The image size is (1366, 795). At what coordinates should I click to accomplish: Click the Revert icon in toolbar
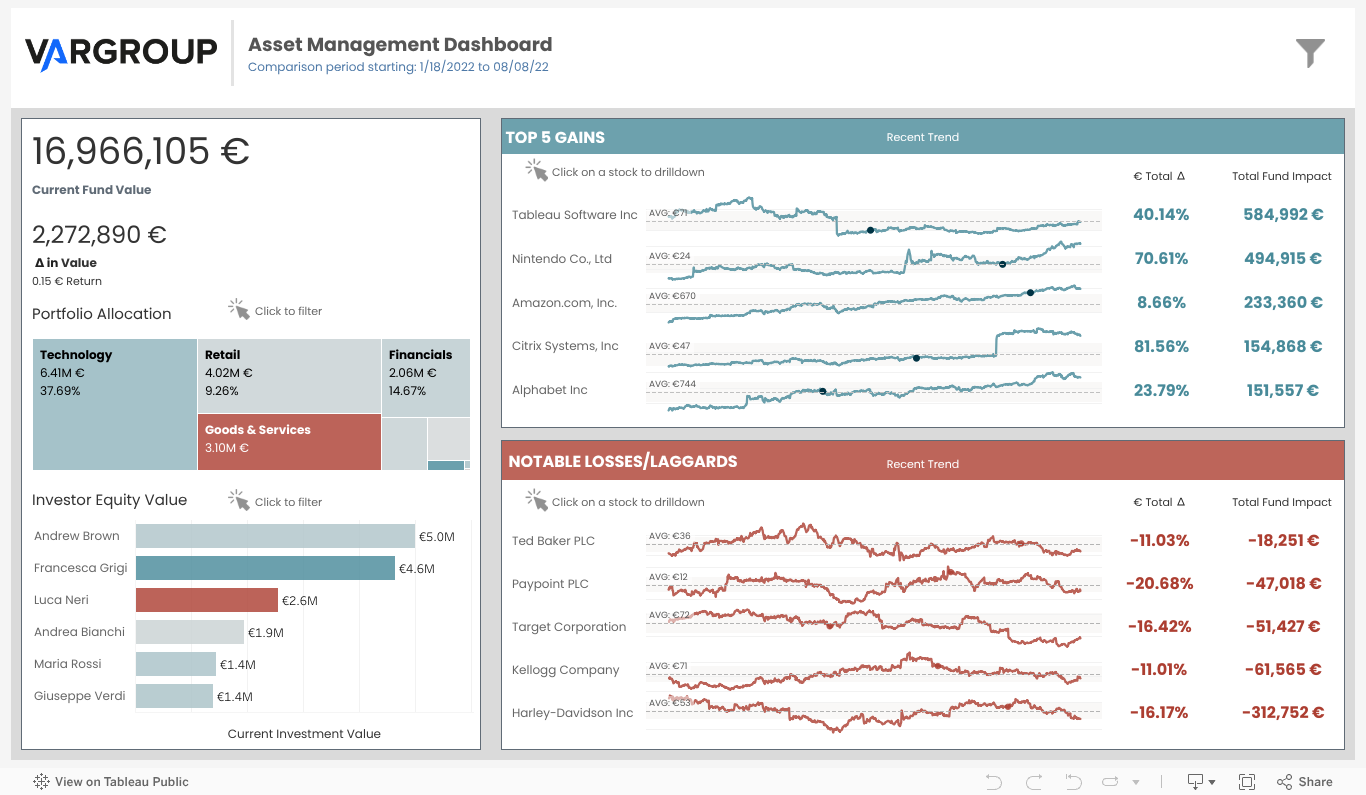coord(1073,782)
